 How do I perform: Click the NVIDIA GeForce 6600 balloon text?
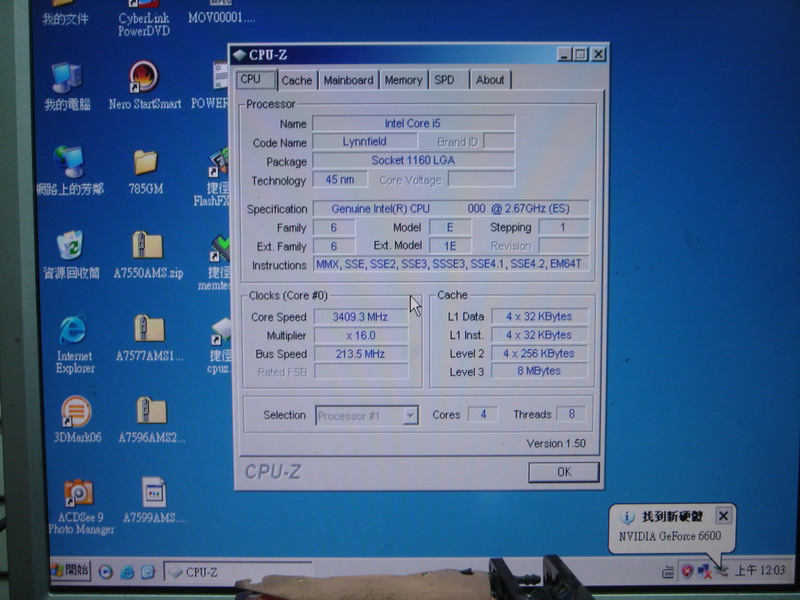[x=669, y=536]
